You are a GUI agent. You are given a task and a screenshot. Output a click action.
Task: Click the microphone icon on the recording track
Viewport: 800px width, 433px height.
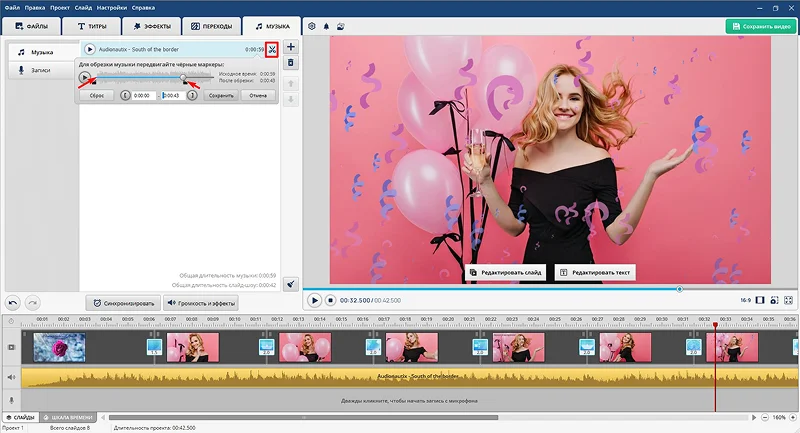pos(11,400)
